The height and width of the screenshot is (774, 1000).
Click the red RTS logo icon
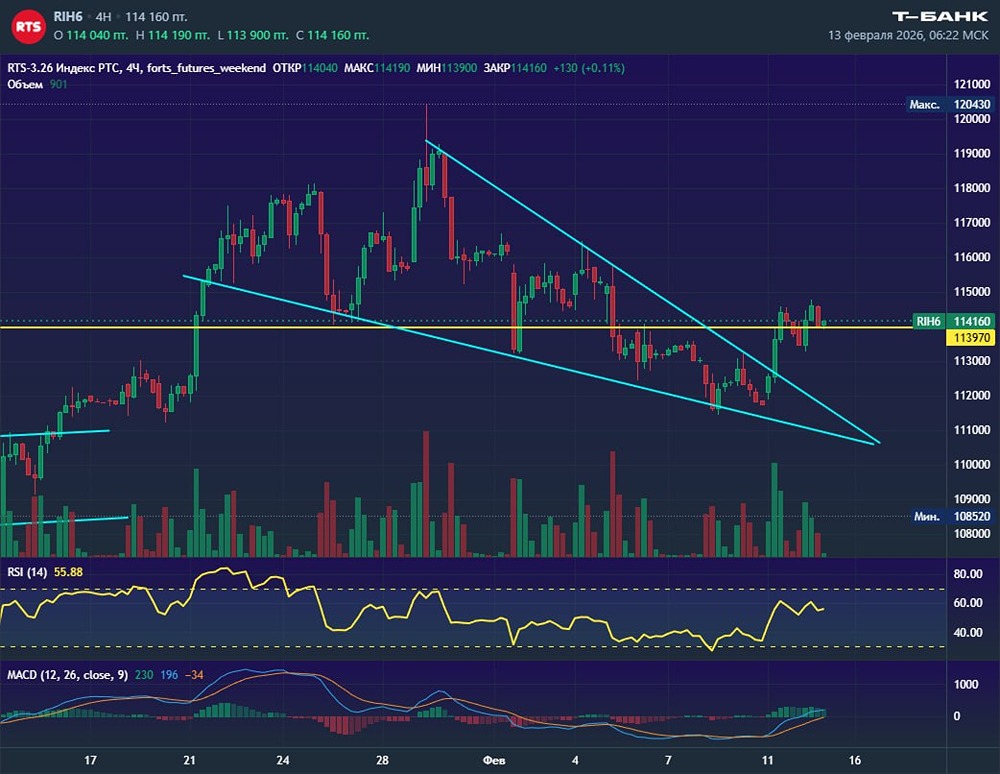pyautogui.click(x=28, y=27)
